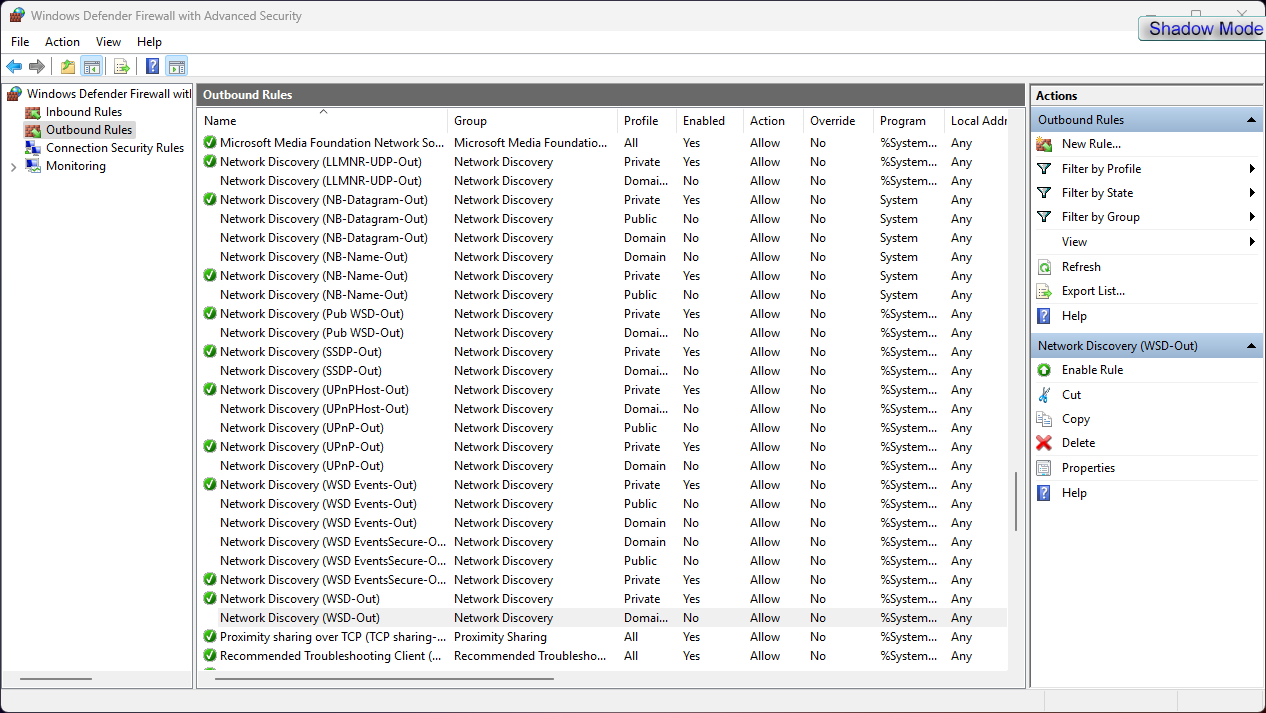Select the Monitoring tree node

tap(76, 166)
